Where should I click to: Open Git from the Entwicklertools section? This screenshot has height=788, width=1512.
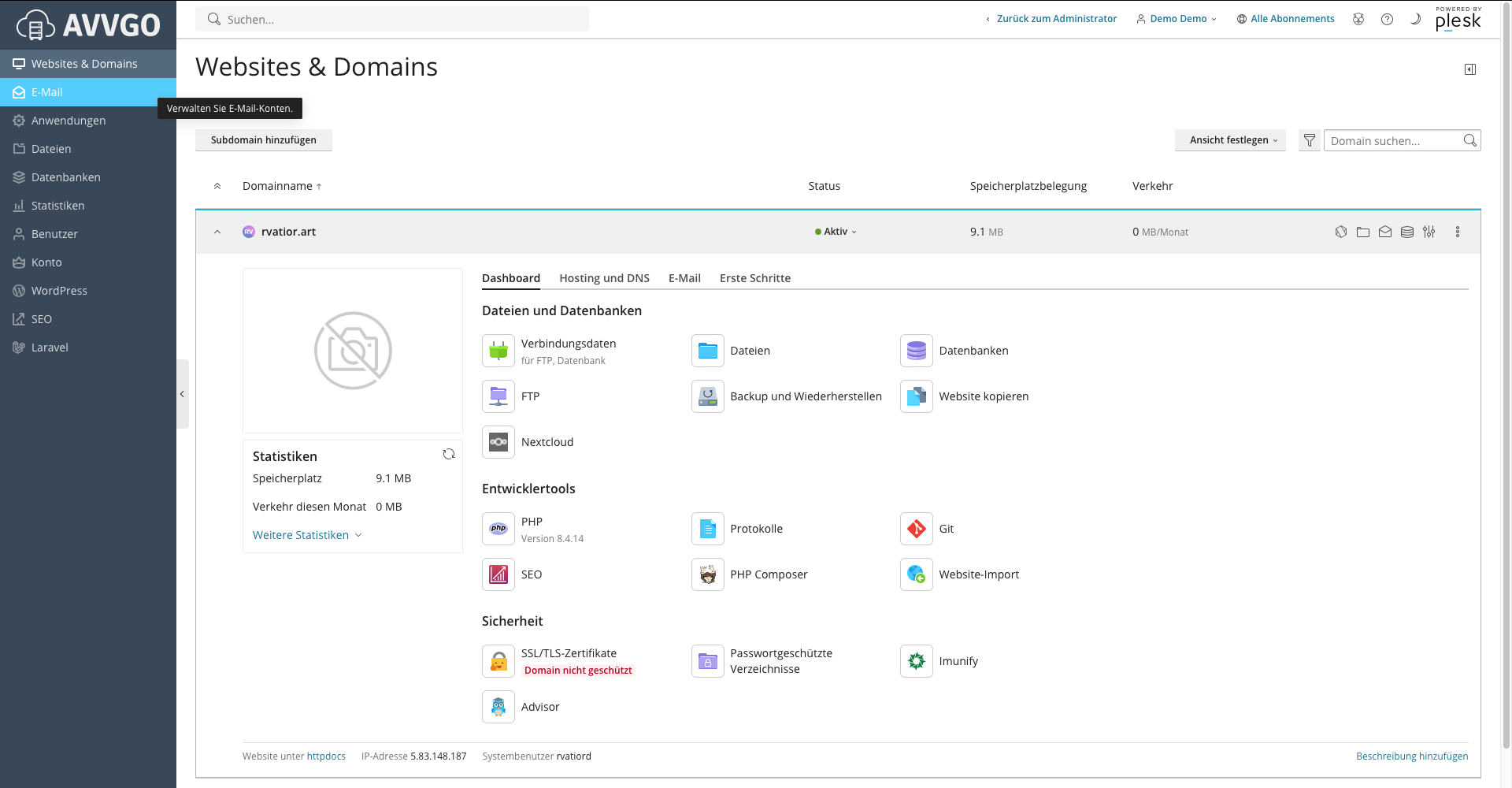coord(917,529)
